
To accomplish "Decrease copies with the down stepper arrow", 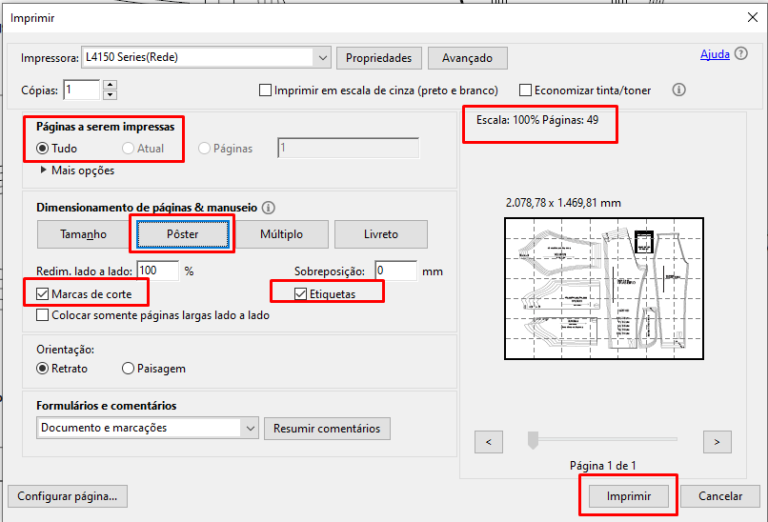I will [110, 95].
